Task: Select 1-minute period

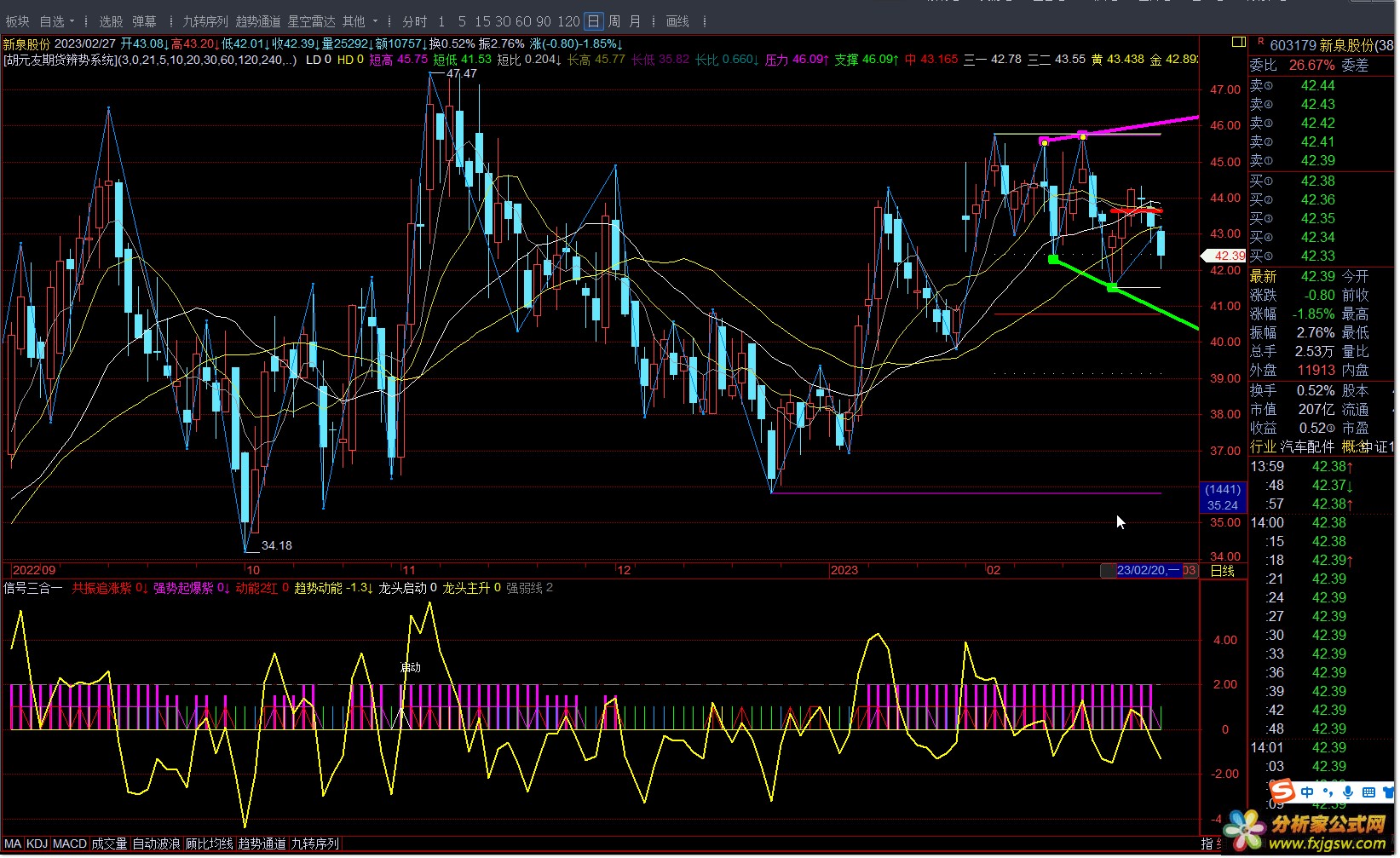Action: point(441,21)
